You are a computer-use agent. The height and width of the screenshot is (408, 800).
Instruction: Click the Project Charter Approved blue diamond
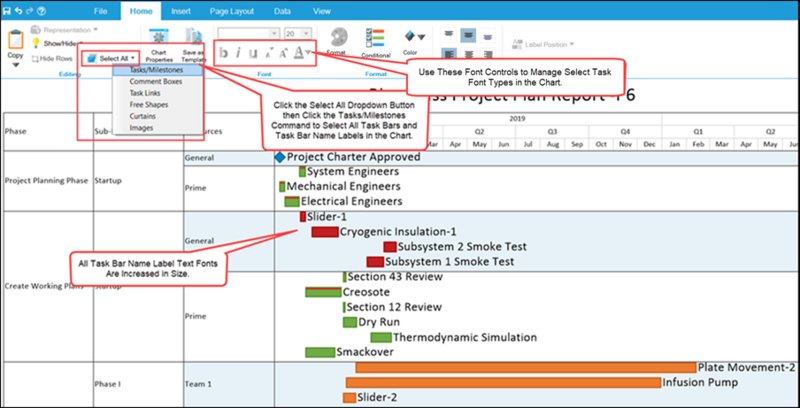(x=280, y=158)
